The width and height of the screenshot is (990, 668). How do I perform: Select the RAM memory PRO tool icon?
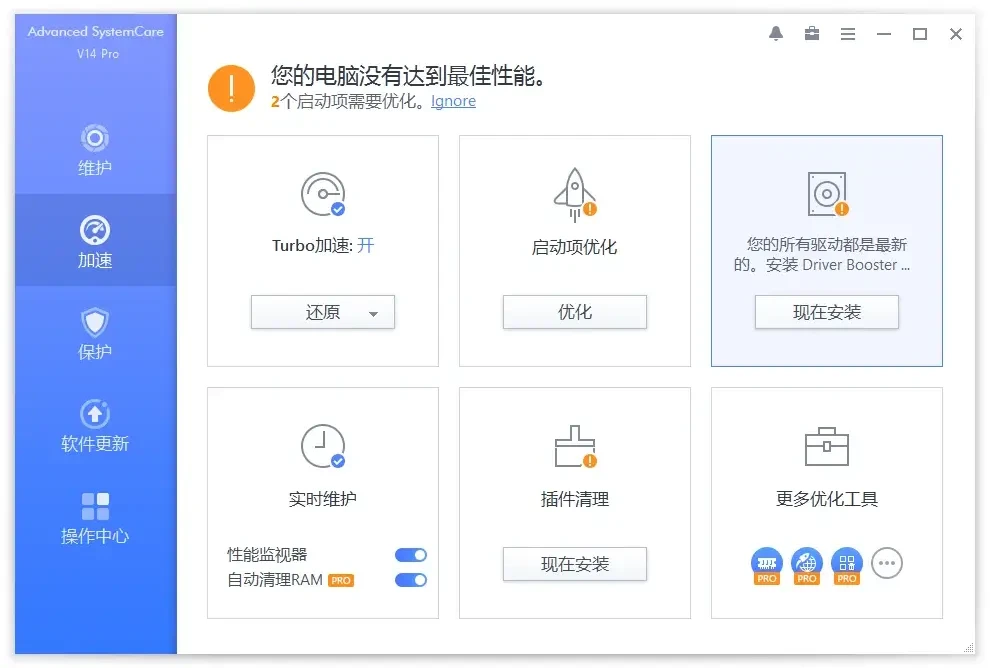[x=766, y=563]
